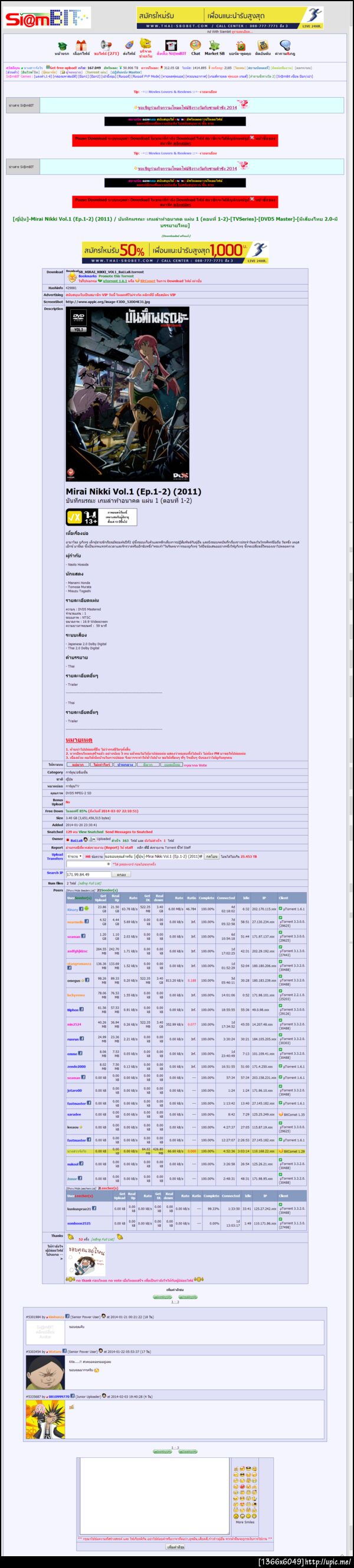354x1568 pixels.
Task: Open the uppic.org screenshot URL
Action: pos(107,301)
